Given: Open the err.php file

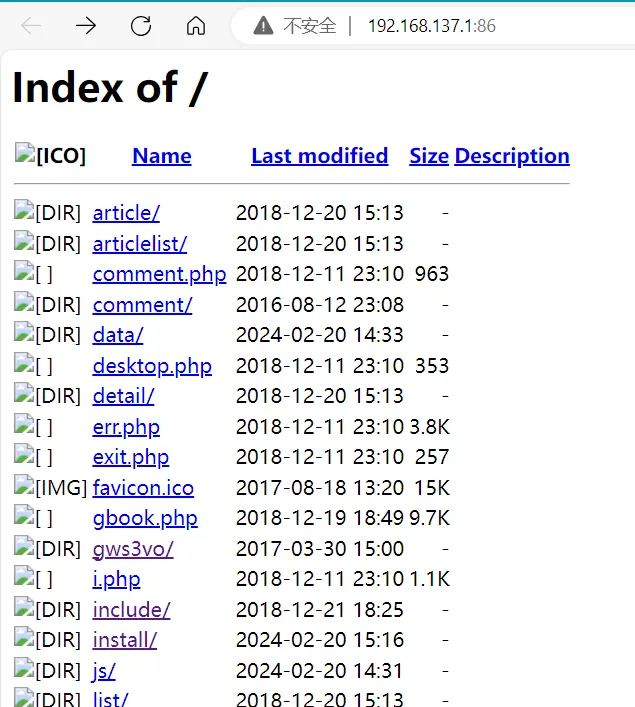Looking at the screenshot, I should pyautogui.click(x=125, y=427).
